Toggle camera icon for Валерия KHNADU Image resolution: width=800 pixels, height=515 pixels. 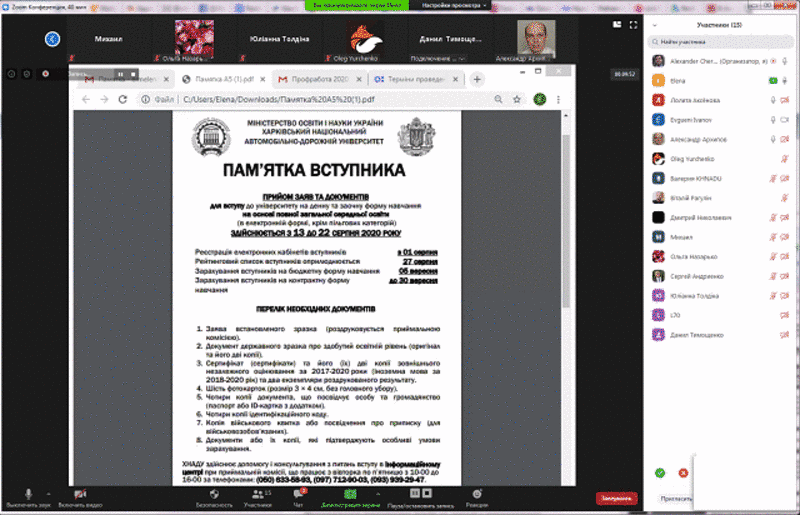coord(785,179)
